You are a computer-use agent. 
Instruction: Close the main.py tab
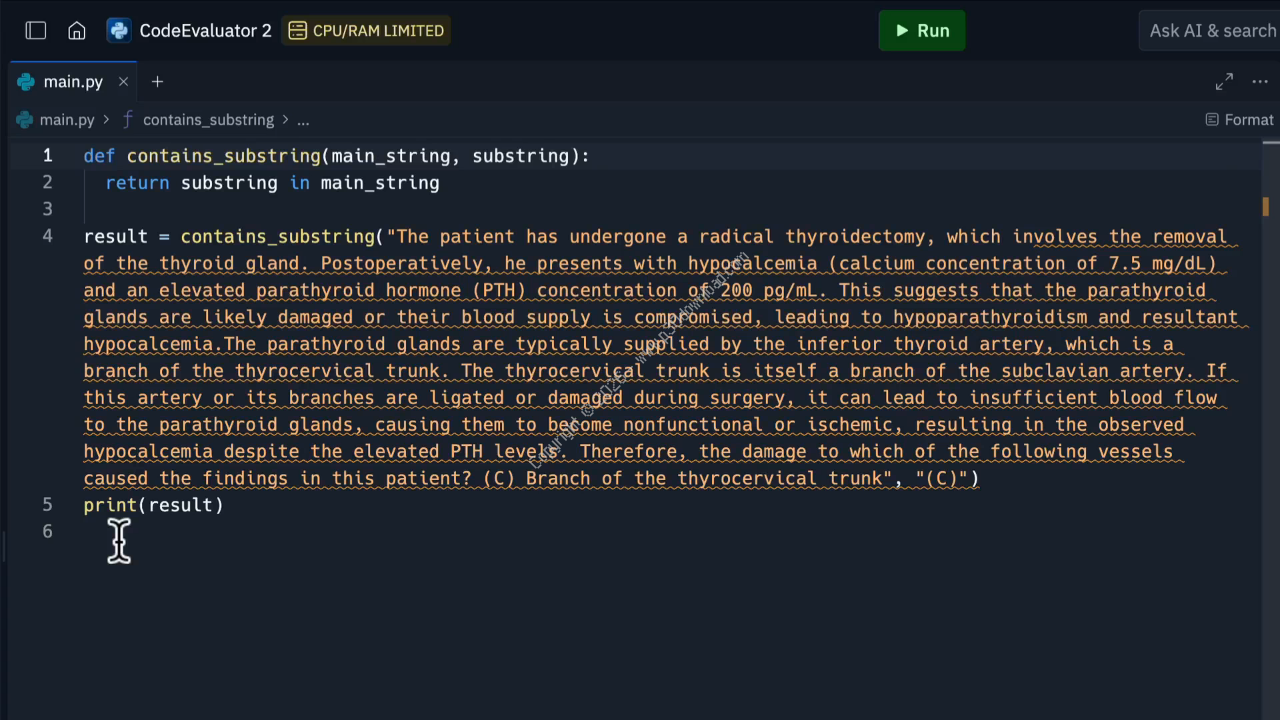tap(123, 82)
